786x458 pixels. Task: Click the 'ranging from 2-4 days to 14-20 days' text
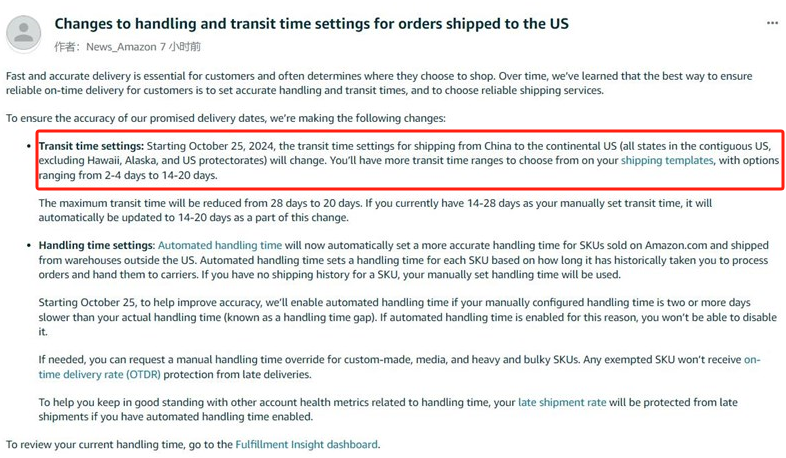pyautogui.click(x=128, y=175)
